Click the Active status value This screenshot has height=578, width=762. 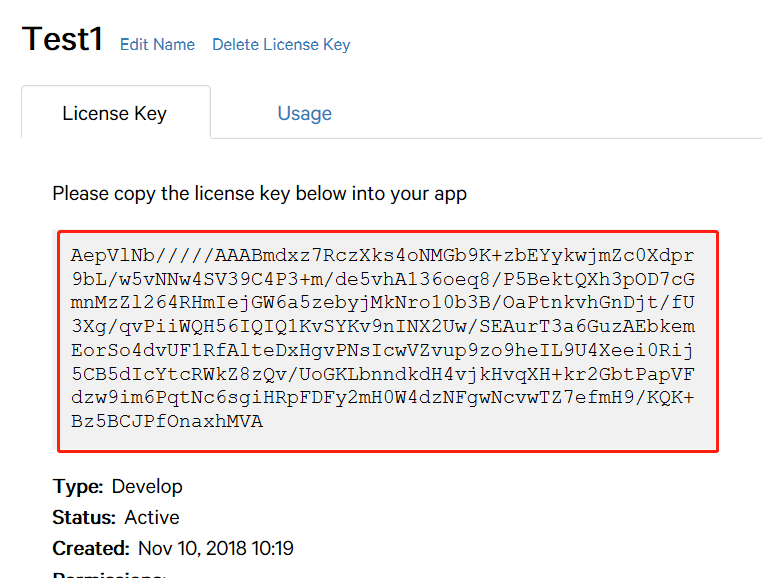point(152,518)
